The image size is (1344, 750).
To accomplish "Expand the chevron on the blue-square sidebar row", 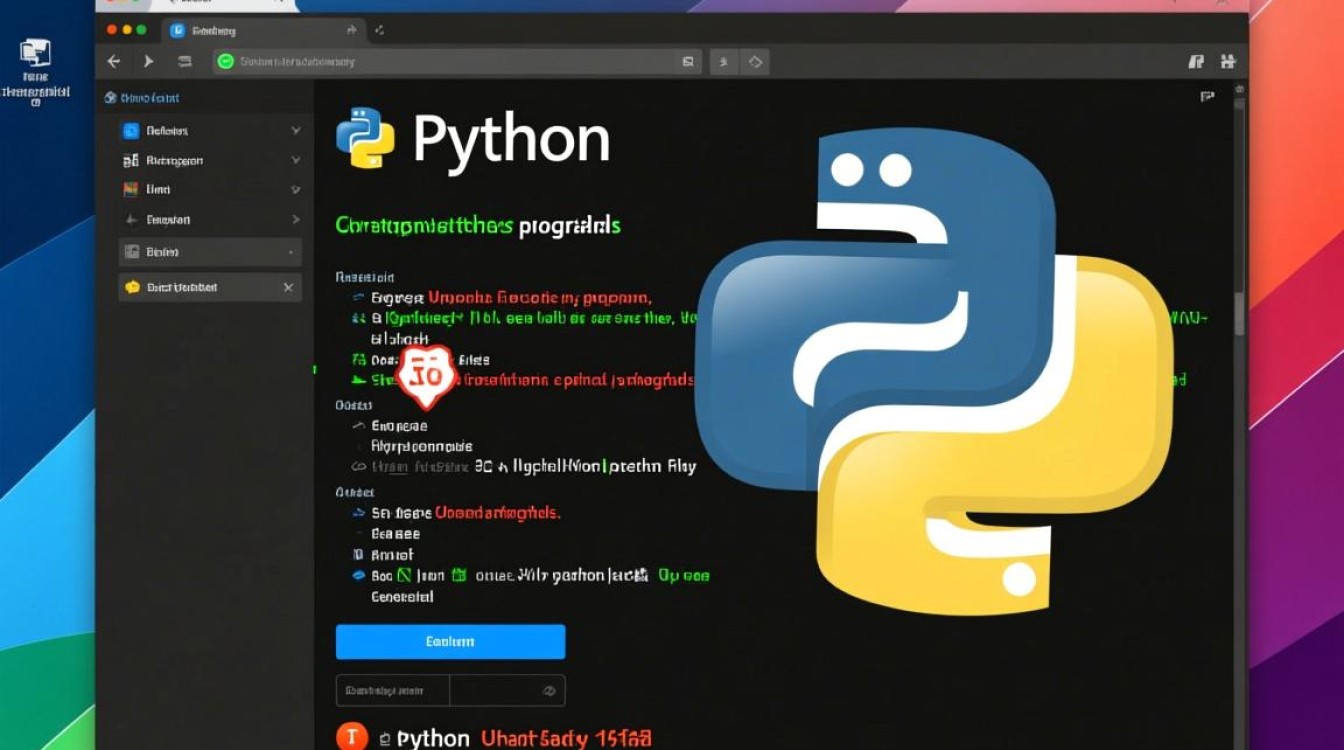I will pos(295,131).
